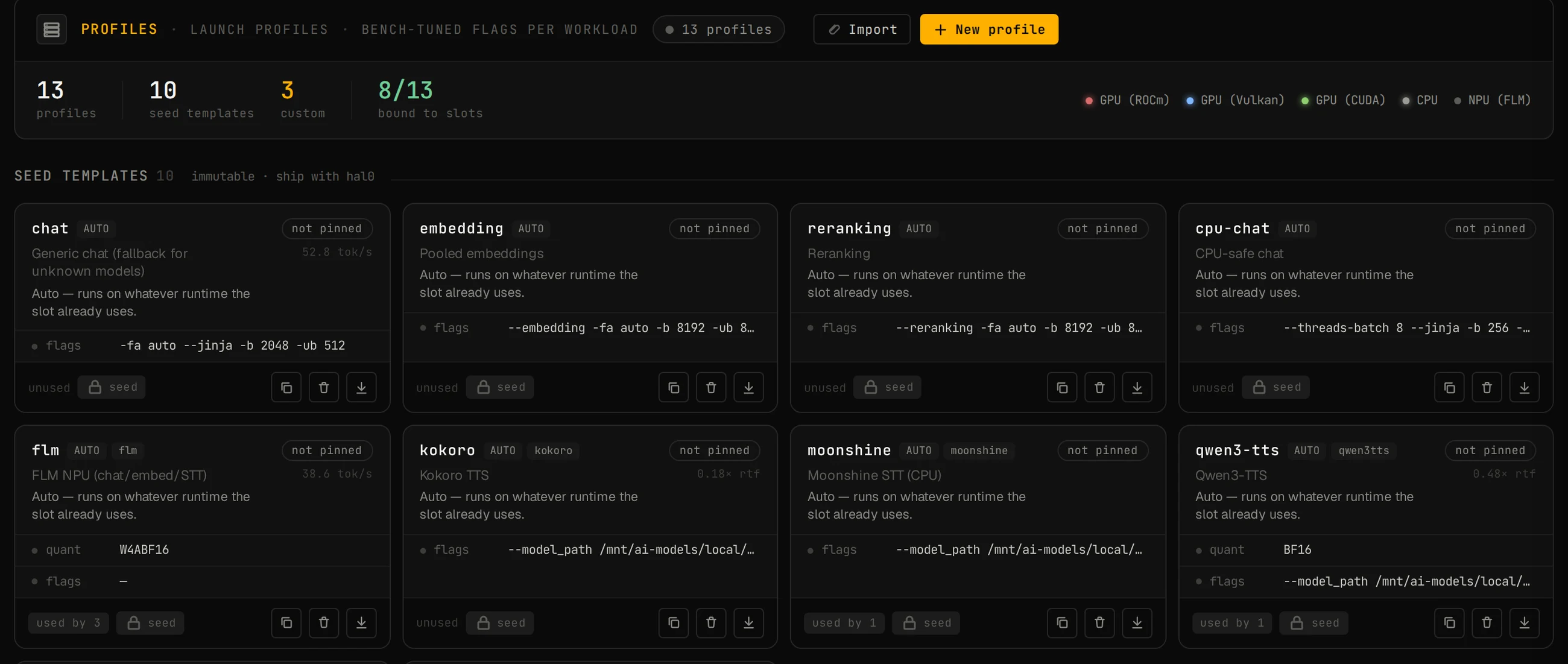Screen dimensions: 1568x664
Task: Click the NPU (FLM) legend entry
Action: [1492, 101]
